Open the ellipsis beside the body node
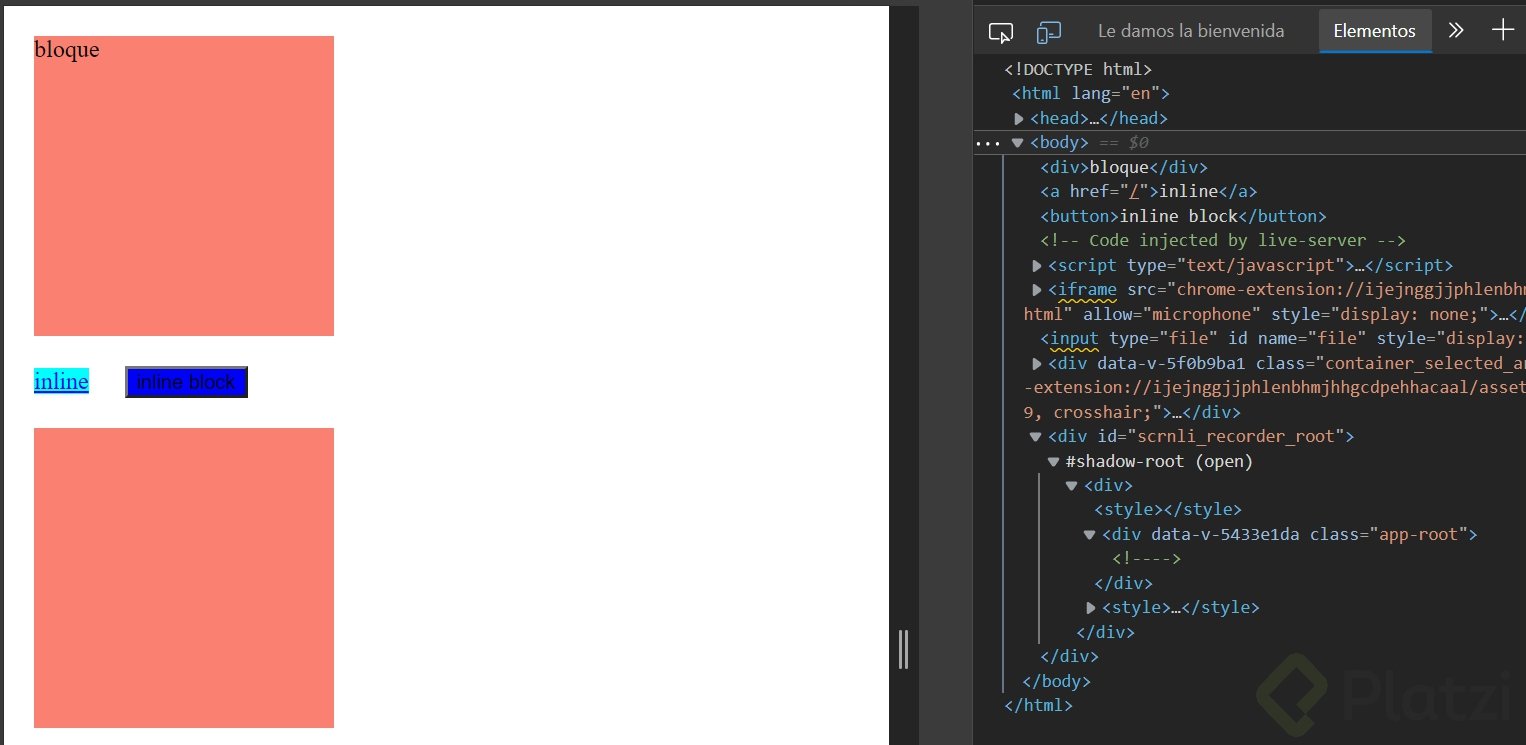Viewport: 1526px width, 745px height. coord(987,143)
